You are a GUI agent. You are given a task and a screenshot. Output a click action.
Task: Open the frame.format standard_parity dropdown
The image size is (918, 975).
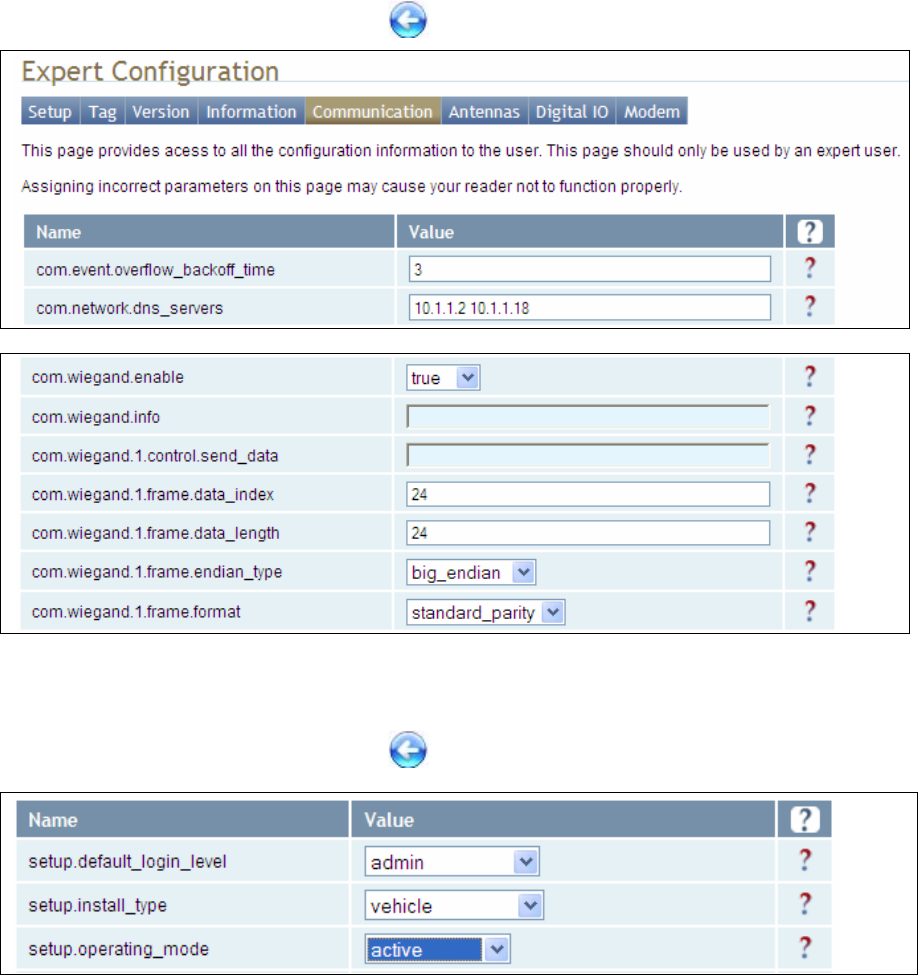point(485,612)
